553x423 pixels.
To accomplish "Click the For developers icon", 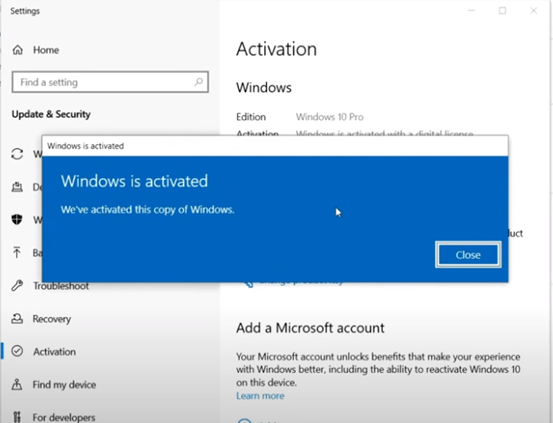I will click(17, 417).
